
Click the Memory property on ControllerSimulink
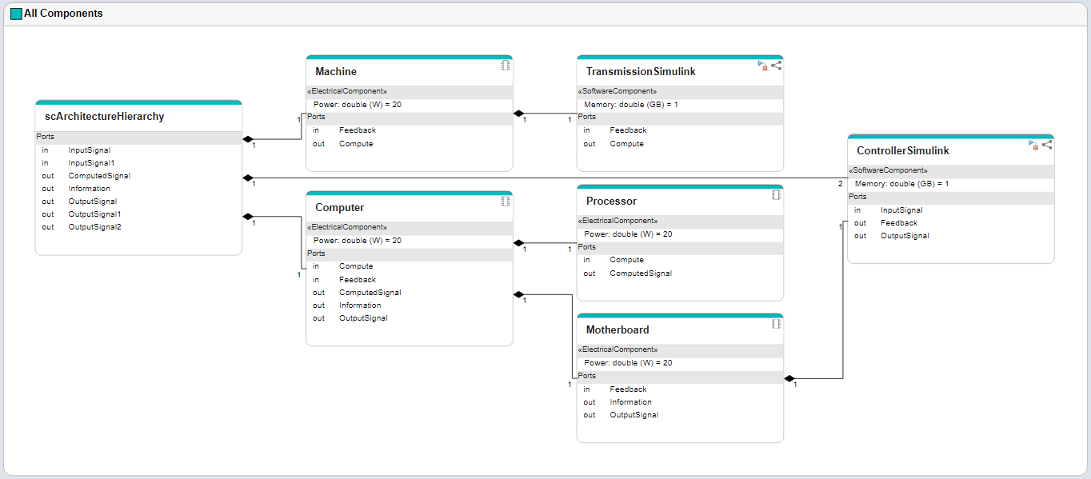click(x=902, y=184)
